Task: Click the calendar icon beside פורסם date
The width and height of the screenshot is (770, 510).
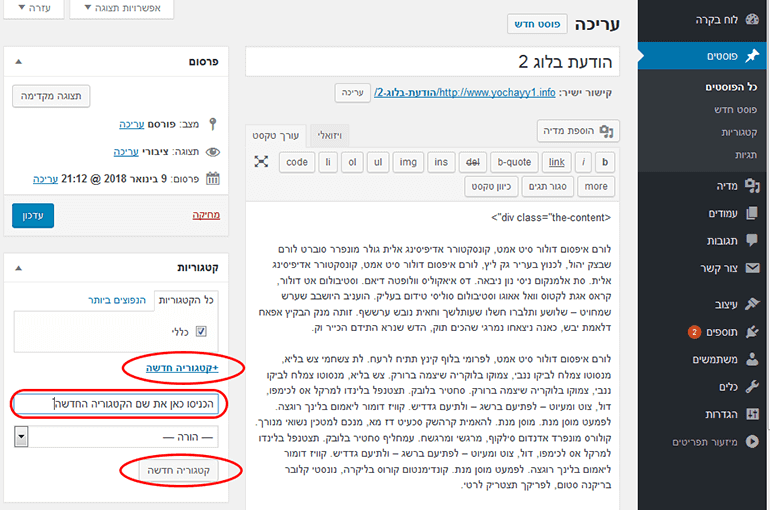Action: tap(213, 179)
